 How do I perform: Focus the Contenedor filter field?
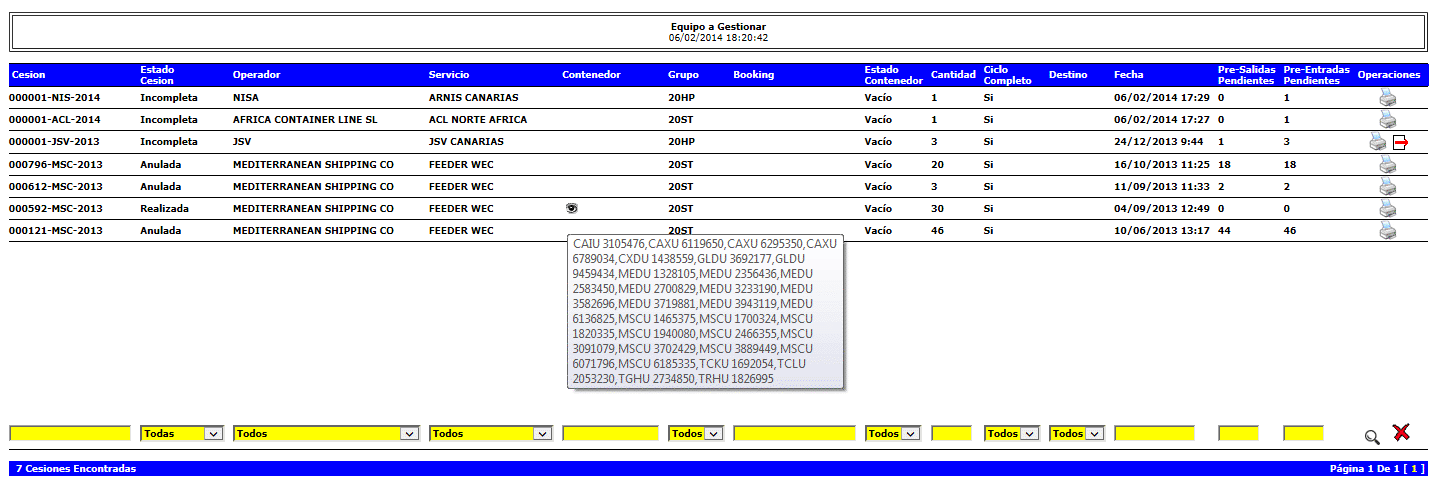[x=610, y=434]
